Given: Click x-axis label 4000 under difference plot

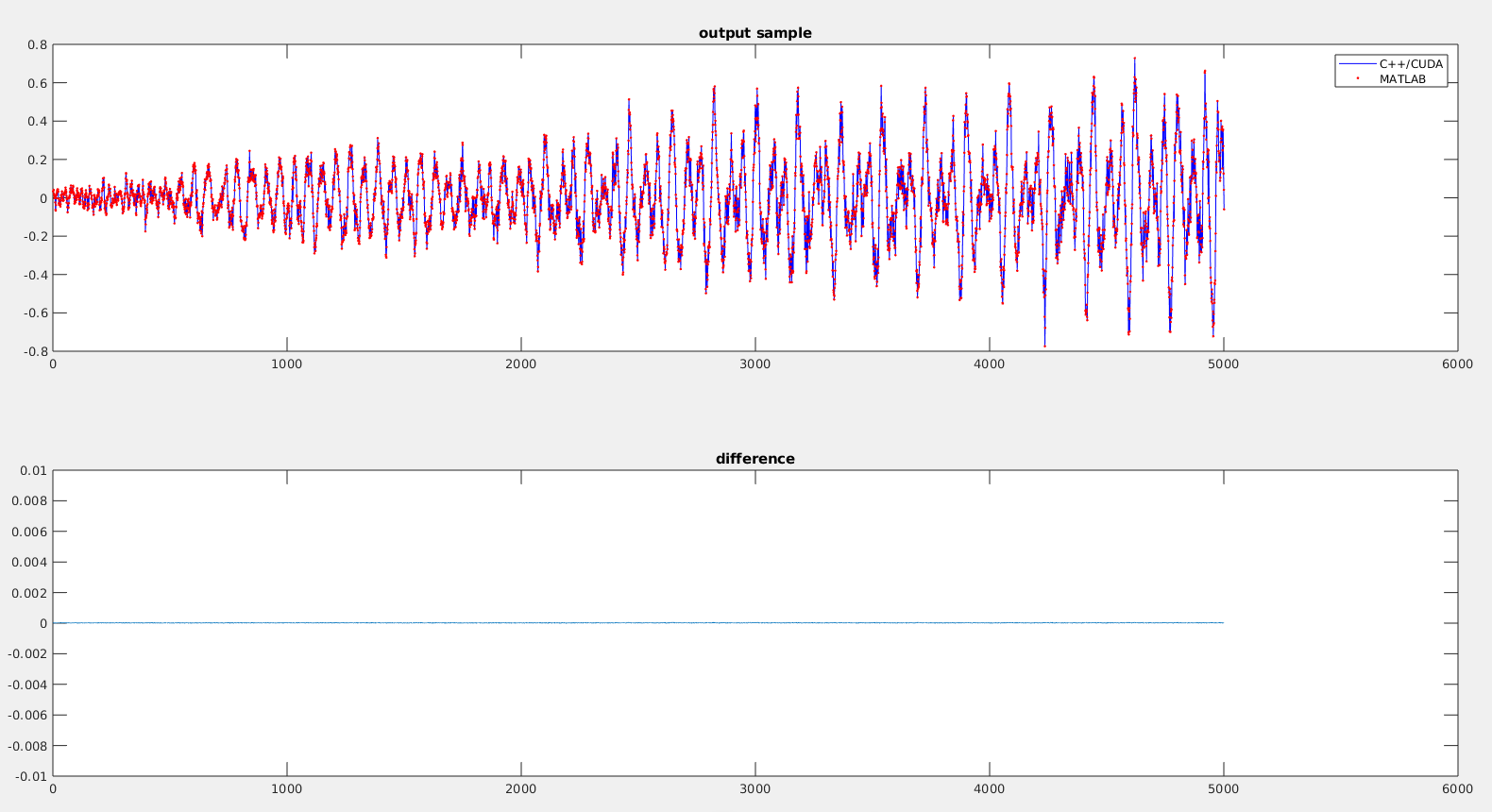Looking at the screenshot, I should 990,789.
